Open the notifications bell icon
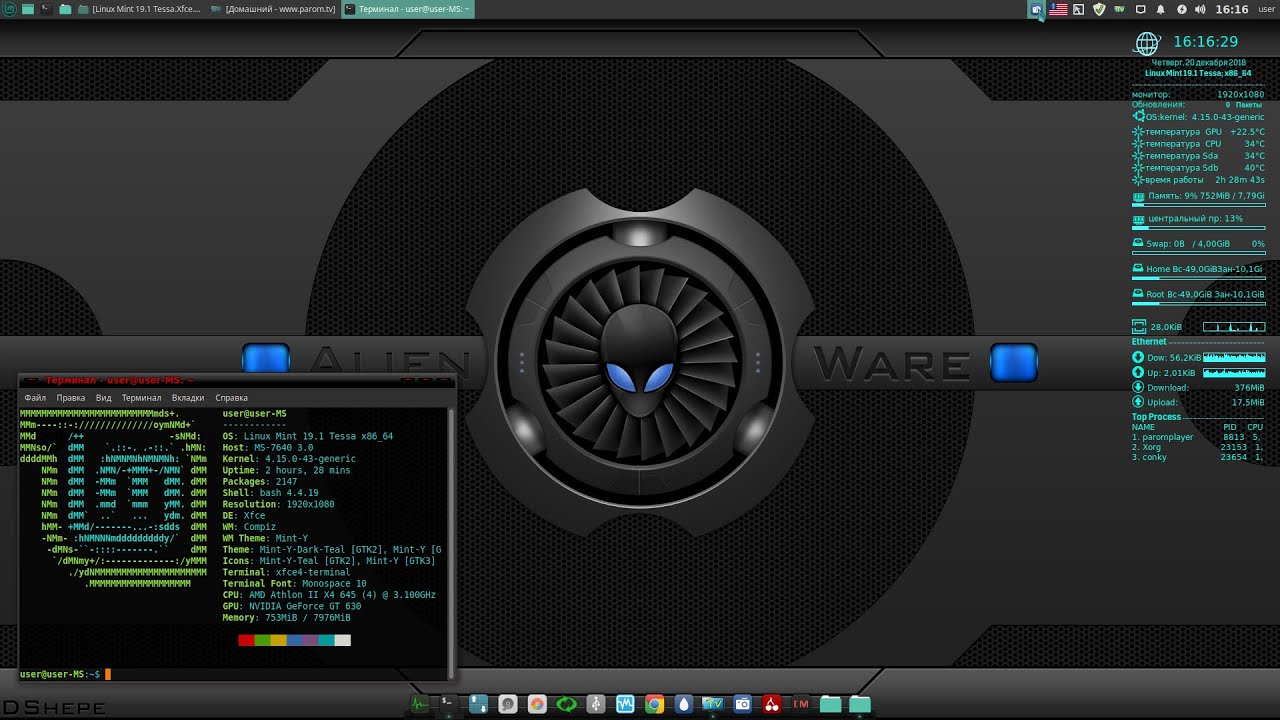 (1160, 9)
